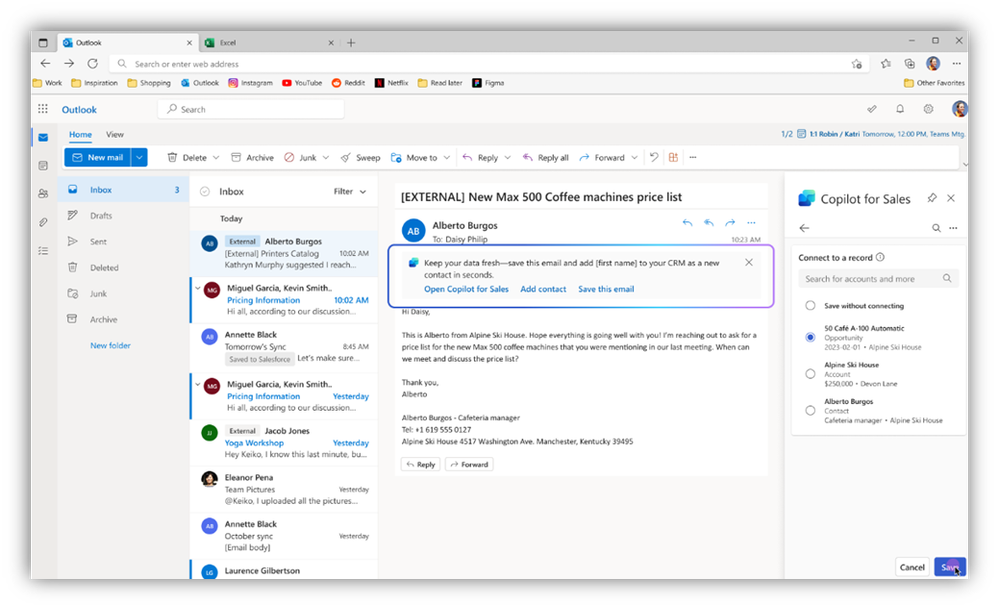Go back in Copilot for Sales pane
Image resolution: width=999 pixels, height=610 pixels.
[805, 228]
